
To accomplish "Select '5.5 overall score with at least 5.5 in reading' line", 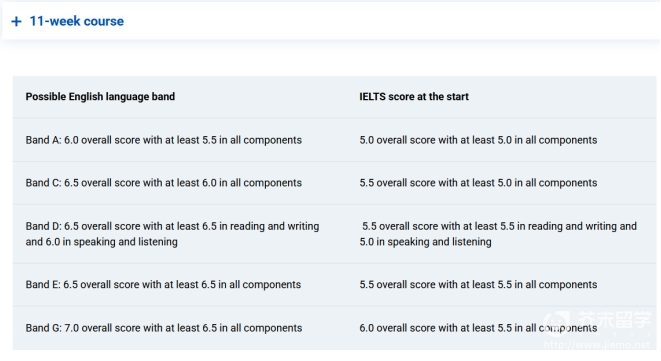I will tap(499, 226).
